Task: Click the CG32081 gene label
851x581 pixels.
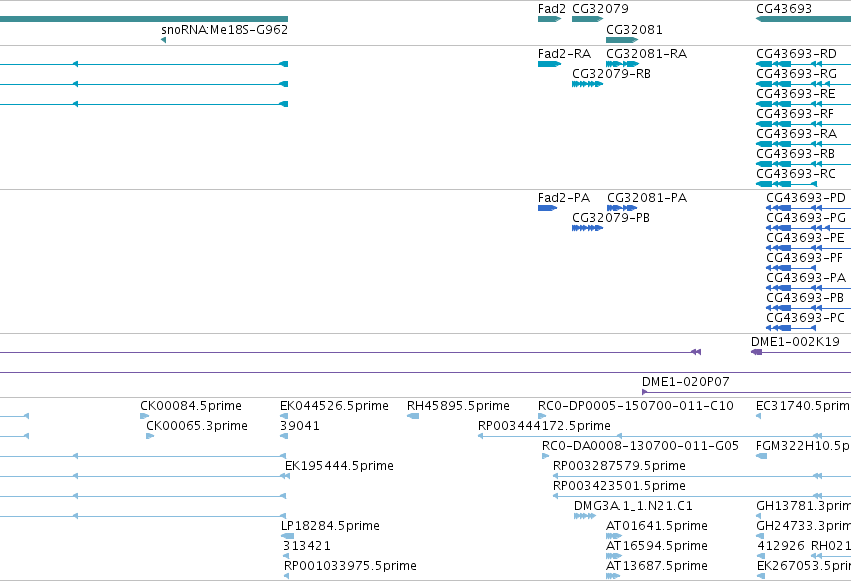Action: [634, 29]
